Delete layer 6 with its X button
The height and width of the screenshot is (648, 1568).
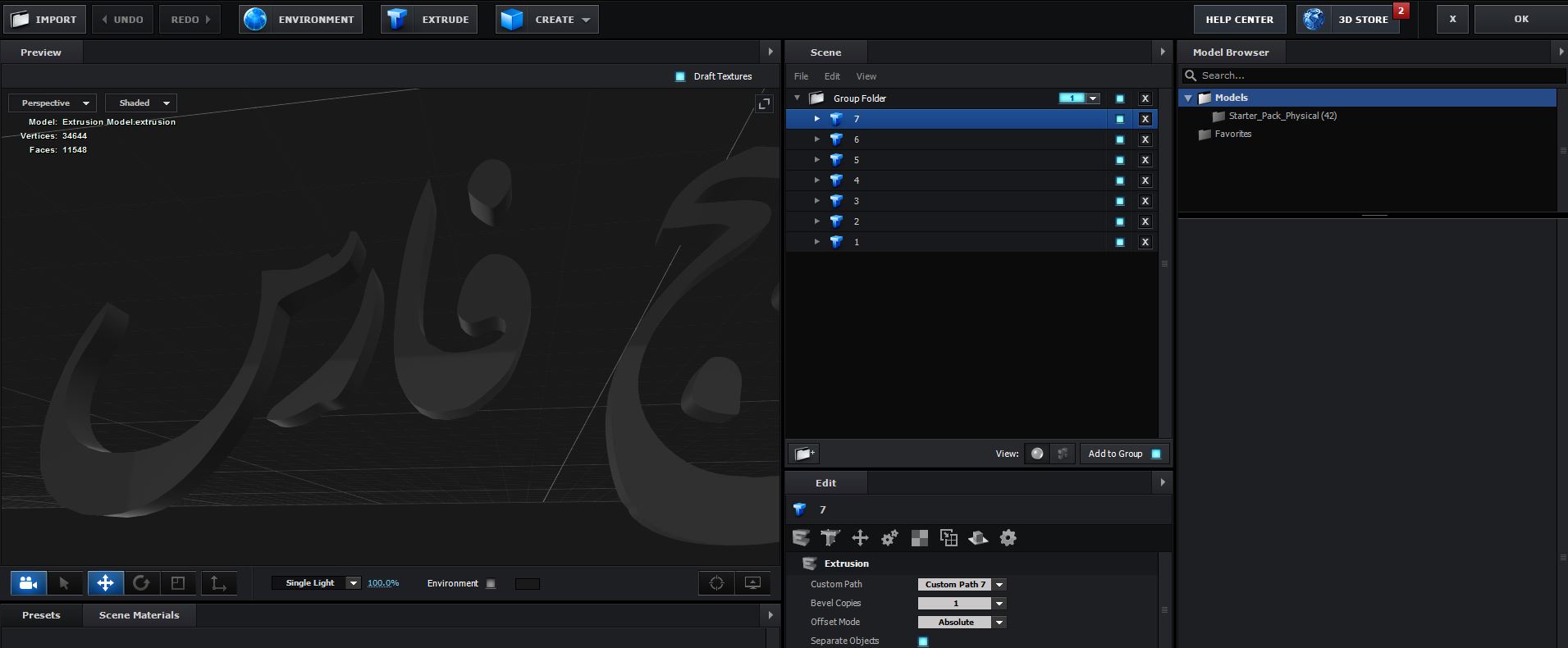point(1145,139)
